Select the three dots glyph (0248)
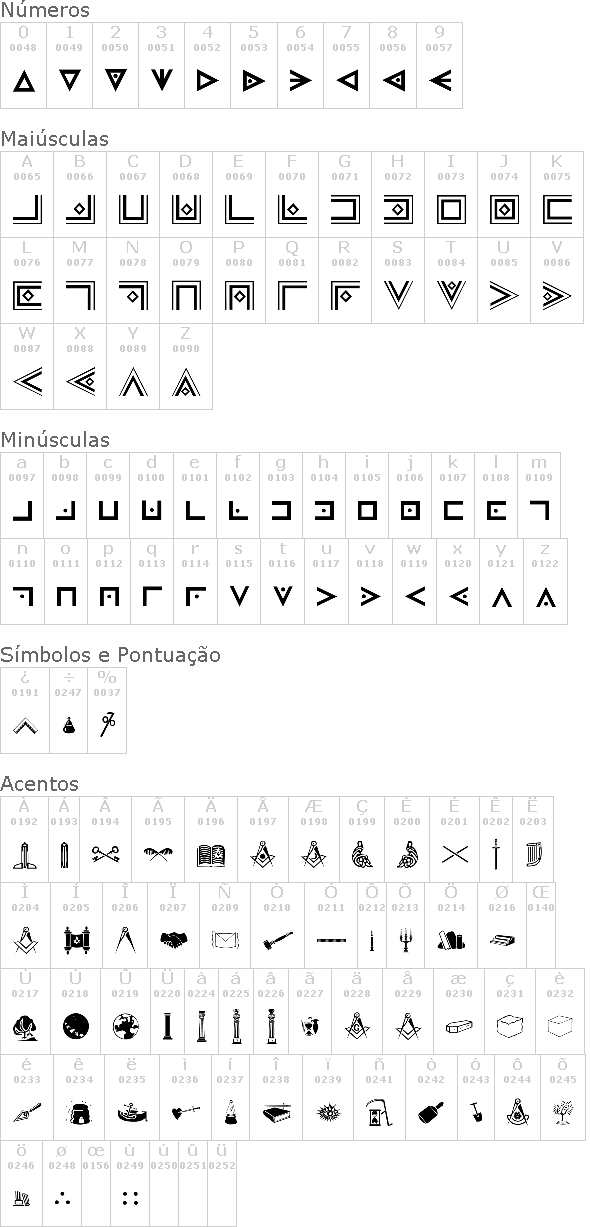590x1227 pixels. 62,1197
